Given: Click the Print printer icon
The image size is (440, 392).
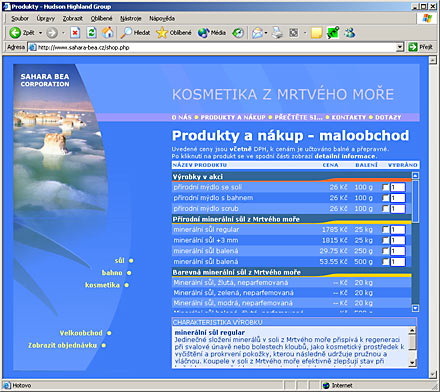Looking at the screenshot, I should coord(277,33).
